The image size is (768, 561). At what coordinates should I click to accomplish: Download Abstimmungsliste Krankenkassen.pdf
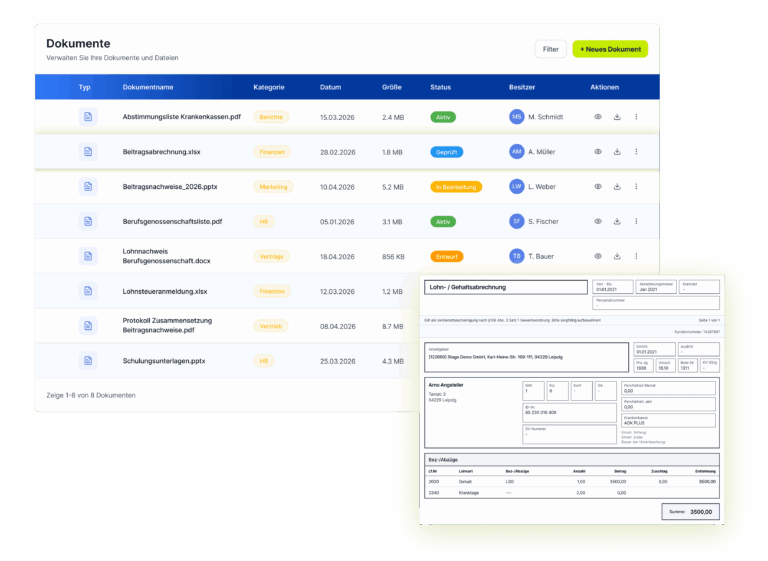[617, 117]
